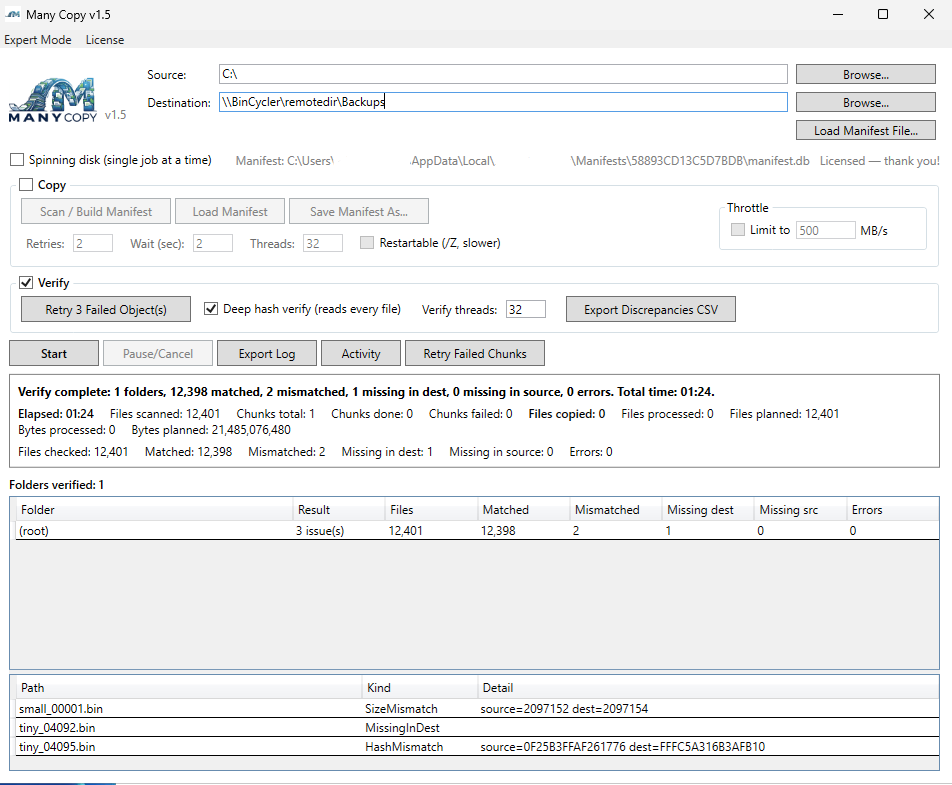Select the tiny_04095.bin row
This screenshot has height=785, width=952.
tap(477, 746)
